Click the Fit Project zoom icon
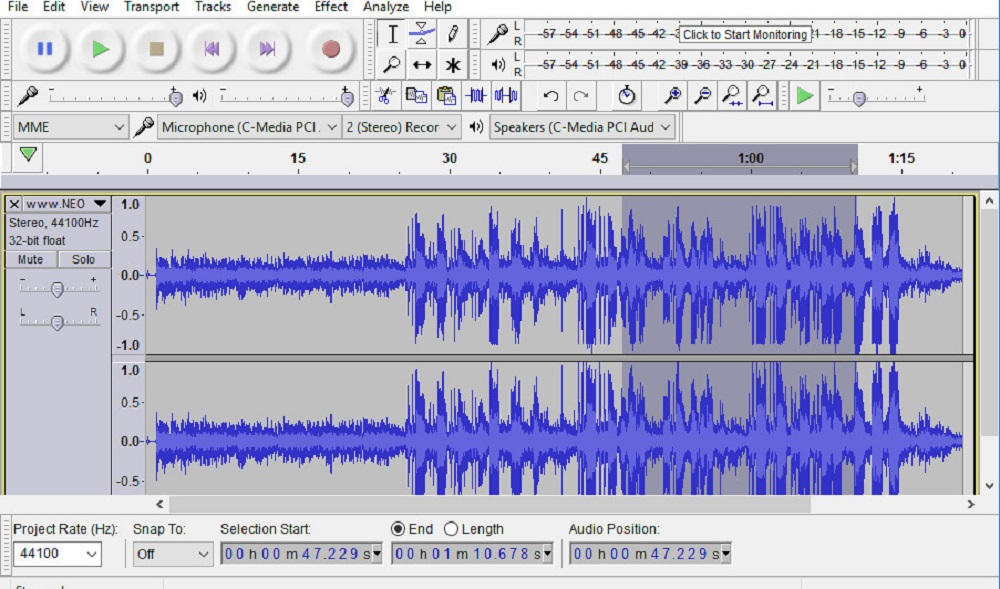Image resolution: width=1000 pixels, height=589 pixels. (x=762, y=96)
